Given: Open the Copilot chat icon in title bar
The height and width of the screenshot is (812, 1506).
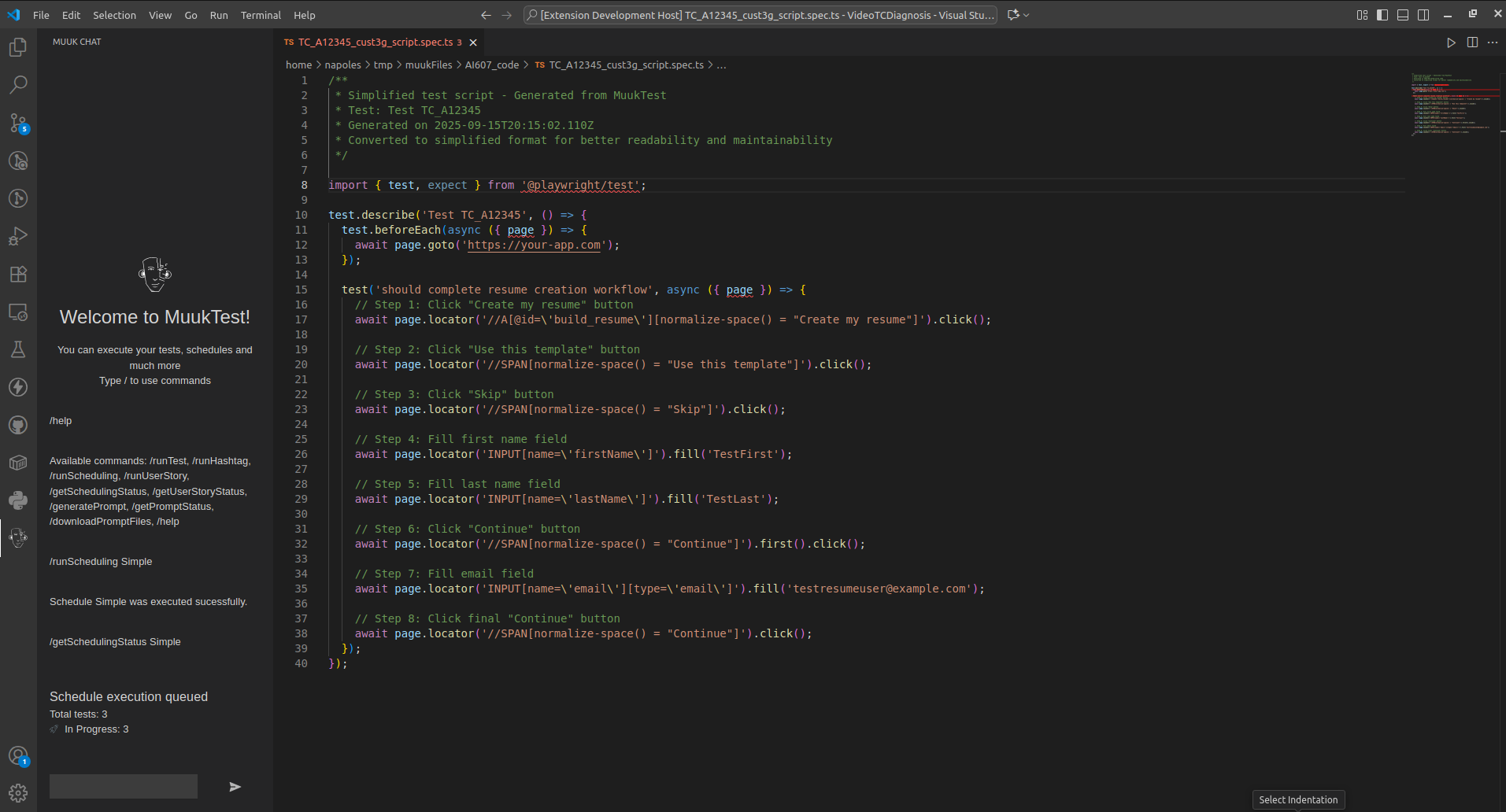Looking at the screenshot, I should pos(1013,15).
